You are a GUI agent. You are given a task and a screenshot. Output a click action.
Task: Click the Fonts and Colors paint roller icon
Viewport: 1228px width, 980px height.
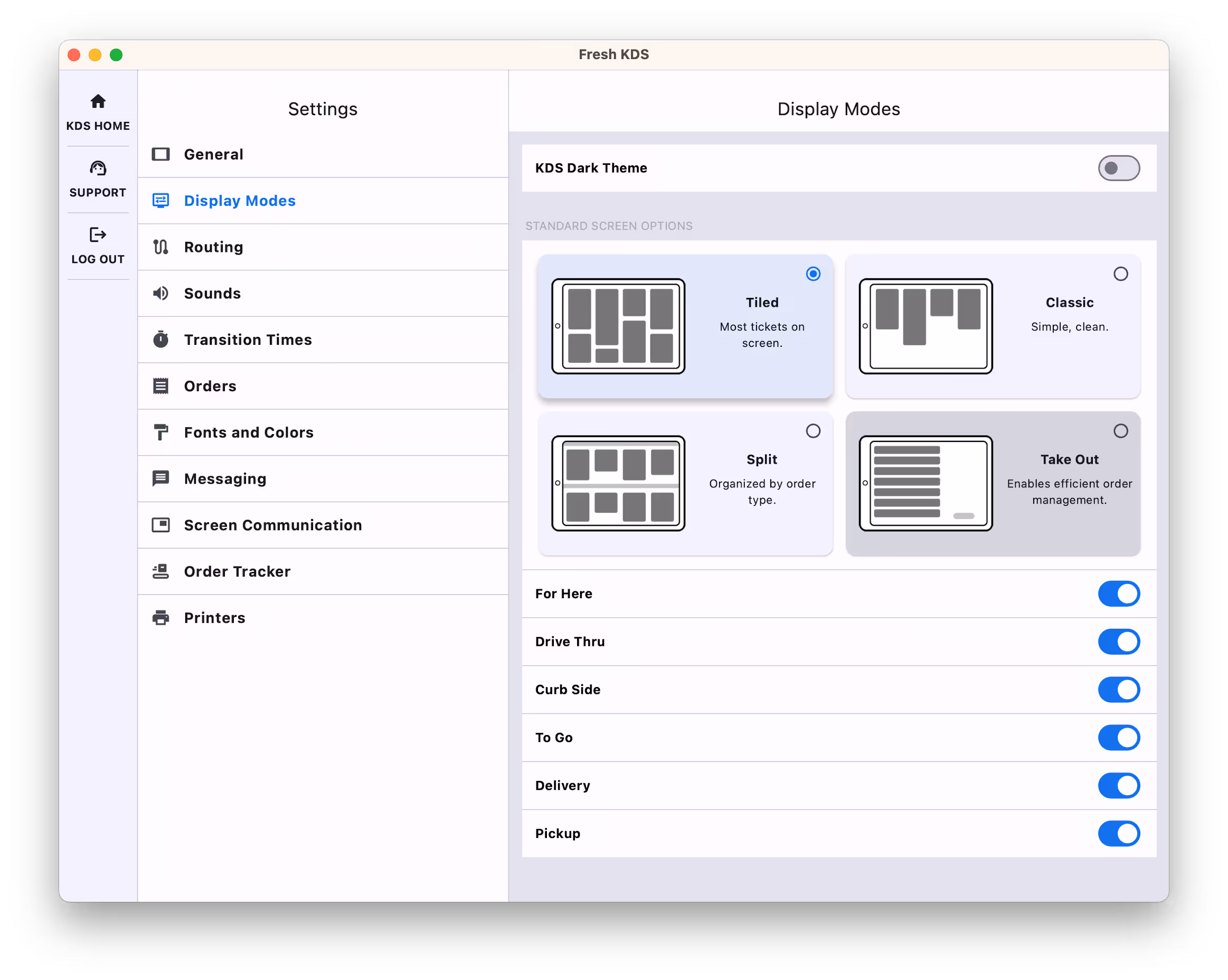click(x=160, y=432)
